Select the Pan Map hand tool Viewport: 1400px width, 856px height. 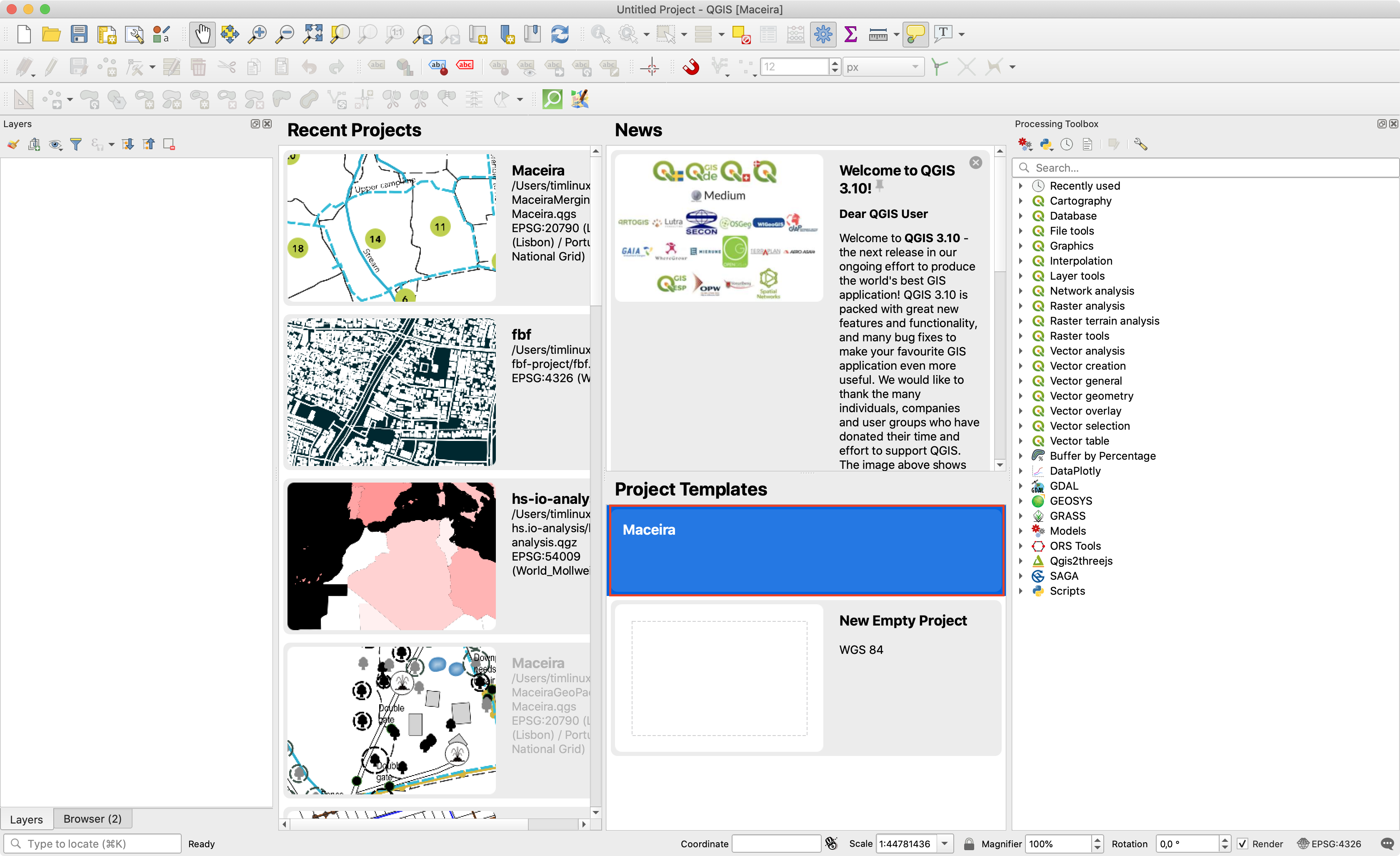click(202, 34)
